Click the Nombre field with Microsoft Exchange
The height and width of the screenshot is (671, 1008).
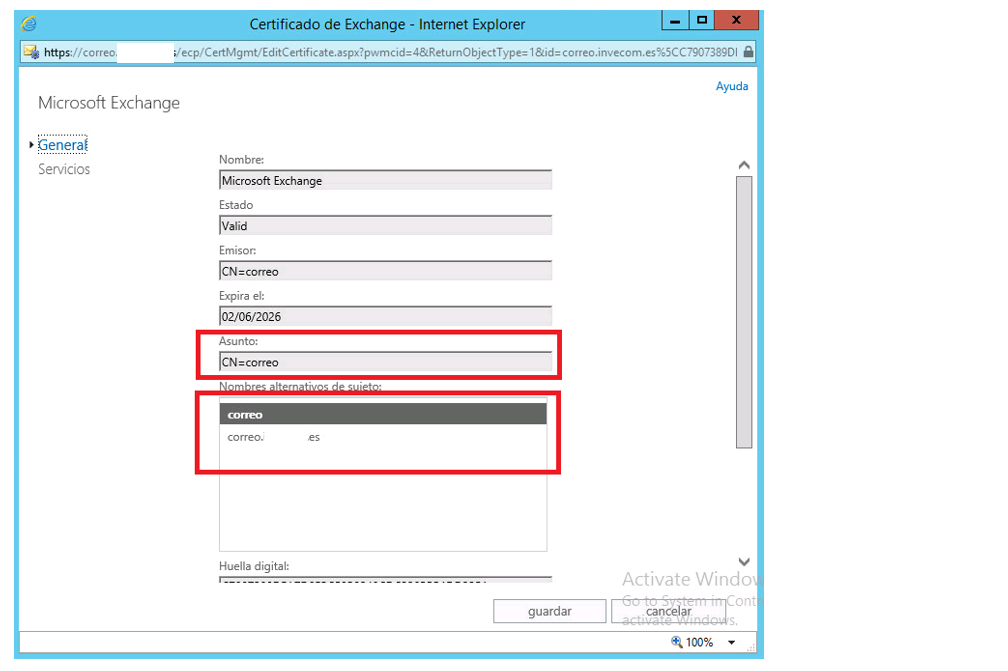385,180
